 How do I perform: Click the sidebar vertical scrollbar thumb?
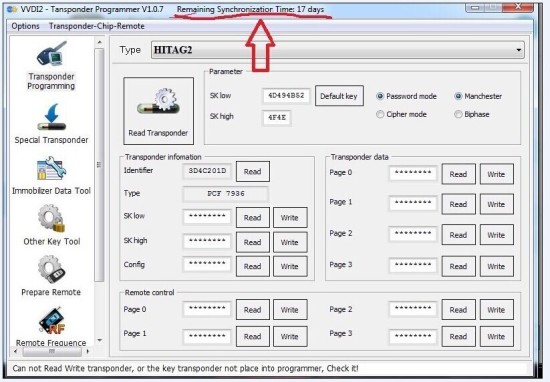click(x=100, y=165)
